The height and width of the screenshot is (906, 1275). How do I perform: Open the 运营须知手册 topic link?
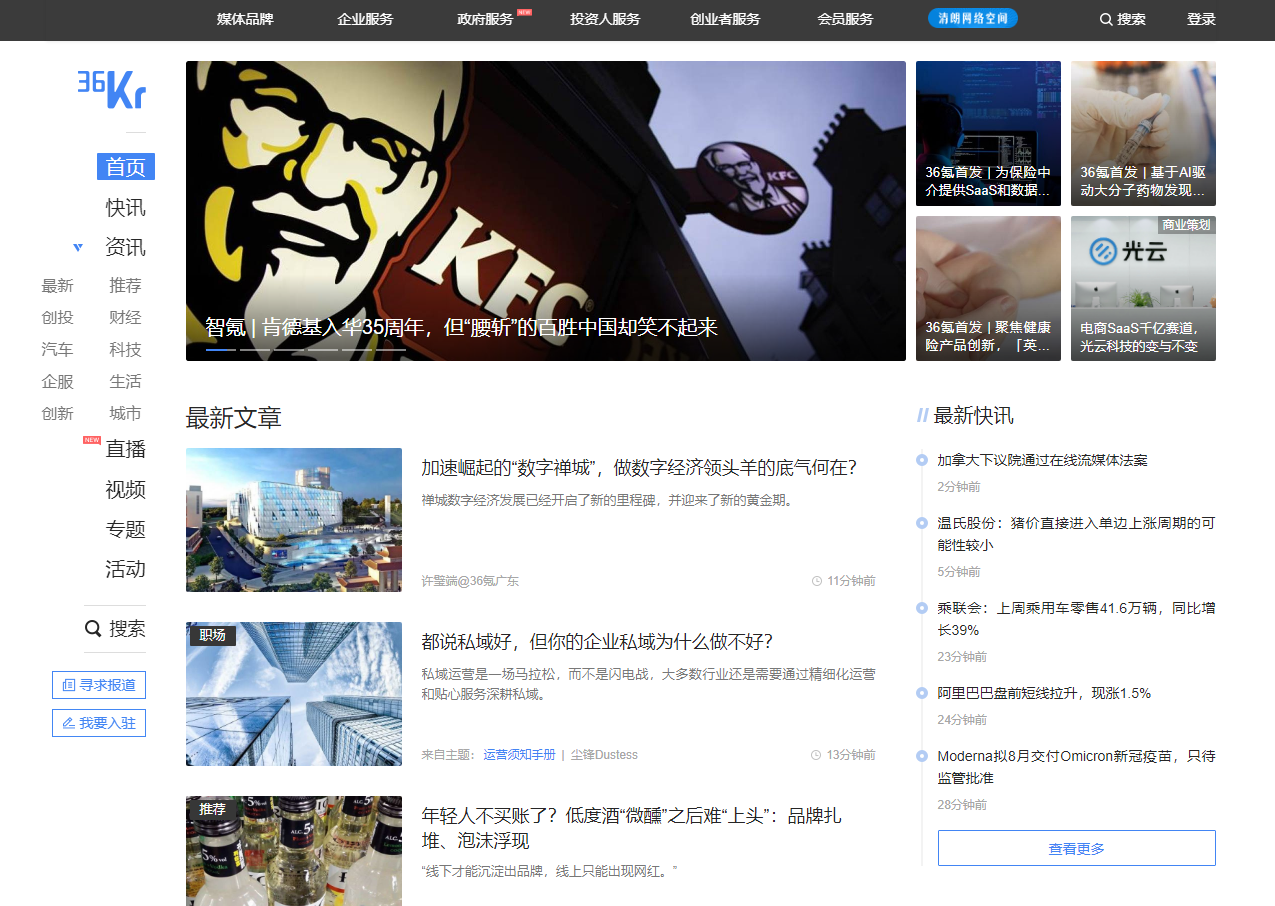pos(519,755)
